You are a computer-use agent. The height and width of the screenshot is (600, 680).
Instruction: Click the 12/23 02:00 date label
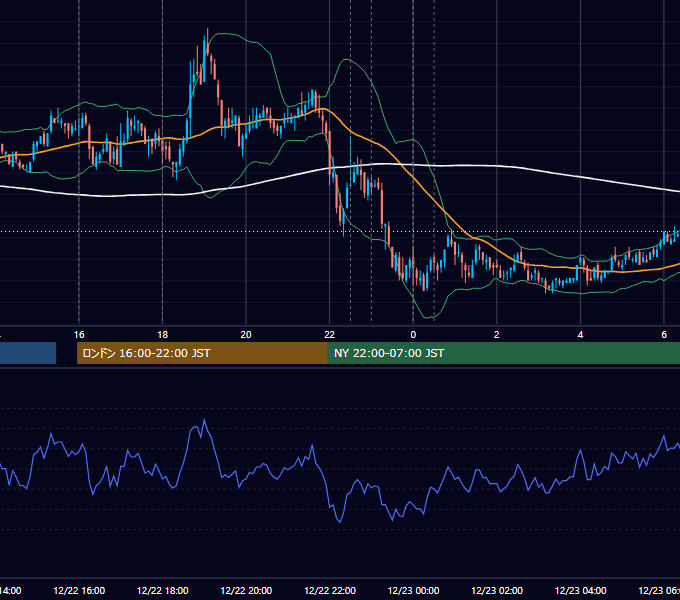pos(497,590)
